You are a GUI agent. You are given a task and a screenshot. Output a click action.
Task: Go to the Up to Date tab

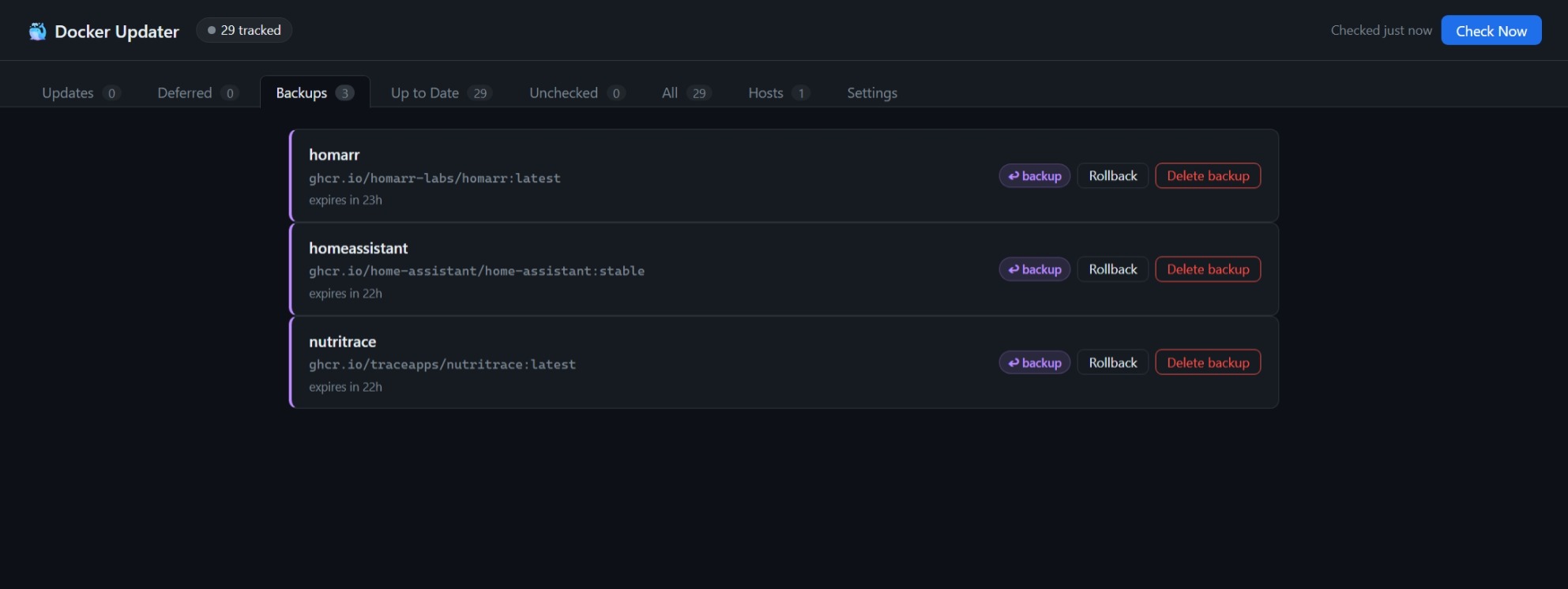pos(441,92)
